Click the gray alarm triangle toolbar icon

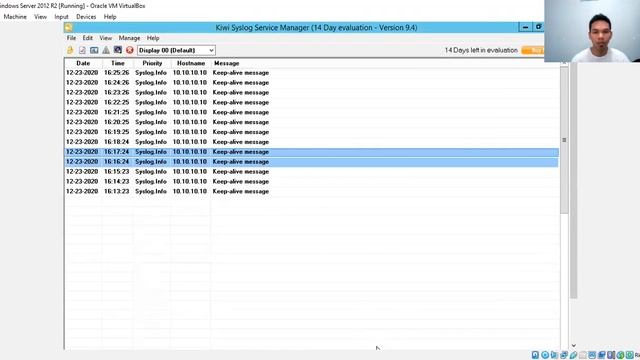[x=106, y=50]
